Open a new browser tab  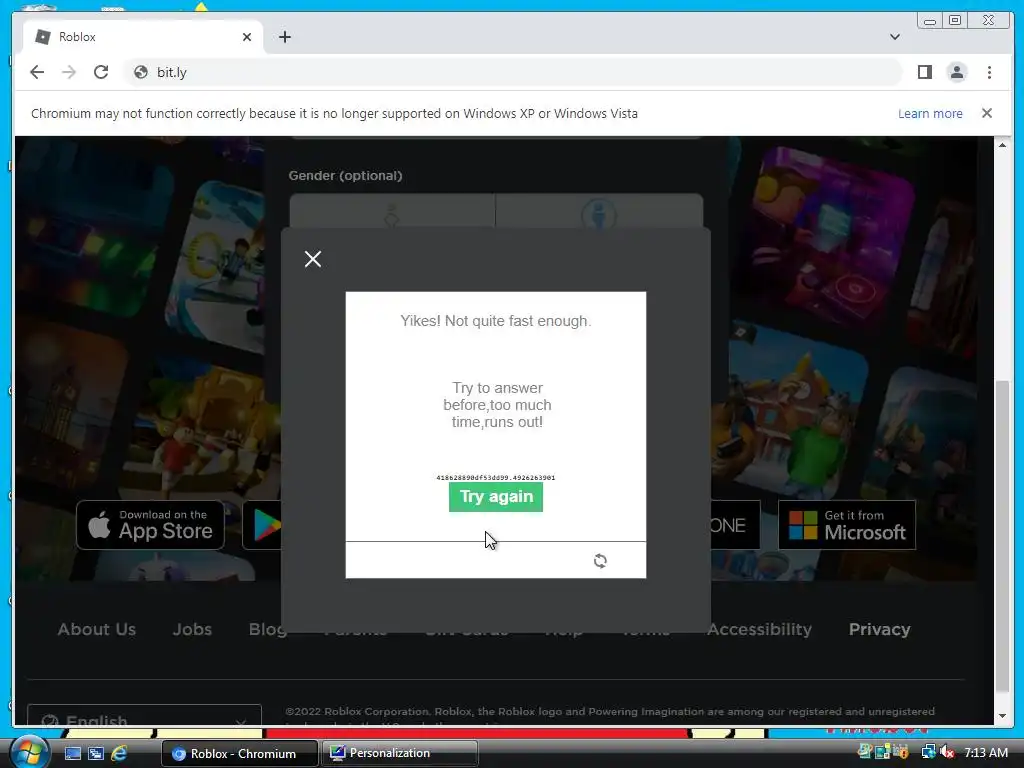[x=285, y=37]
